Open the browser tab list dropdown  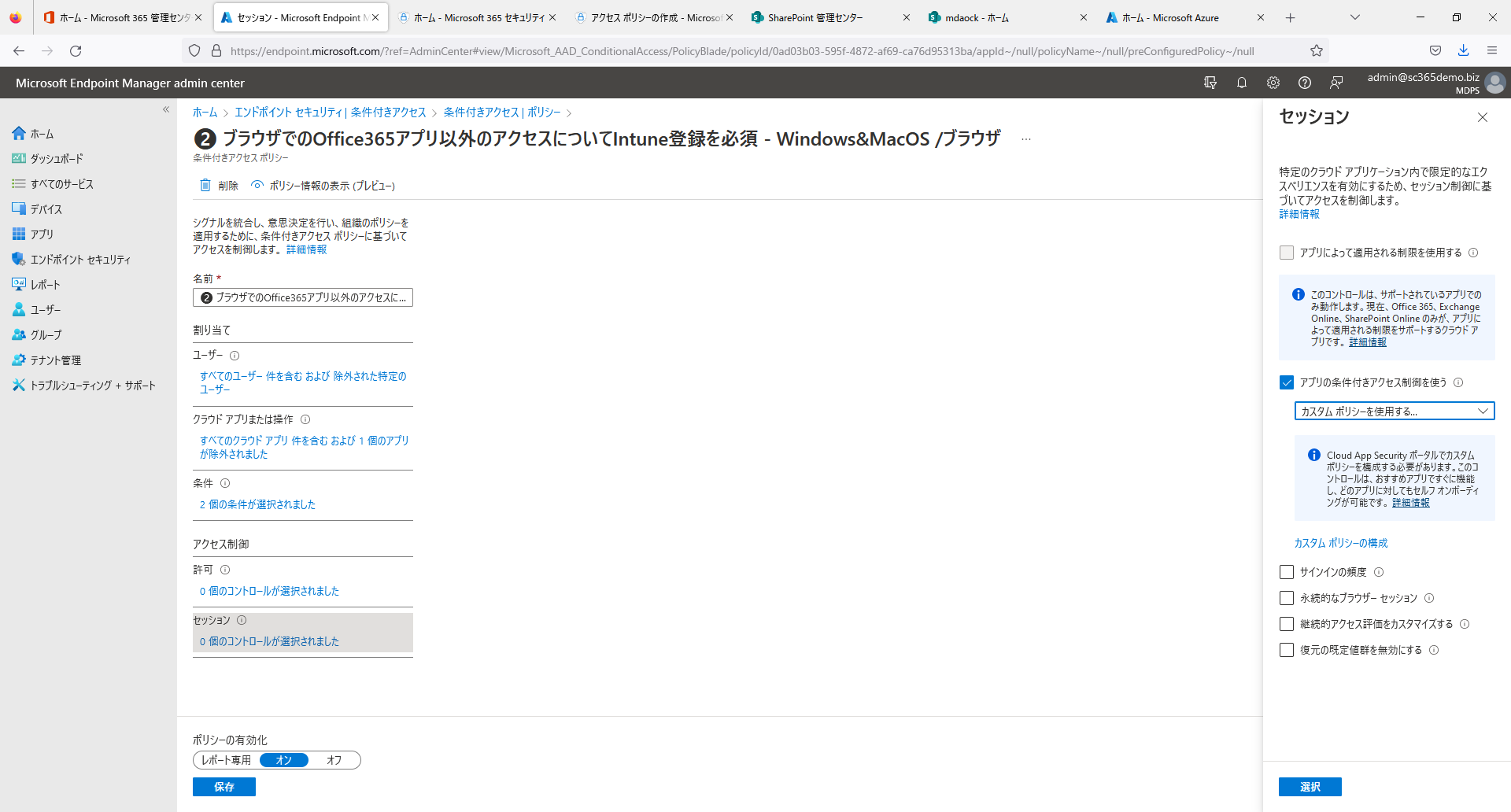click(x=1354, y=17)
